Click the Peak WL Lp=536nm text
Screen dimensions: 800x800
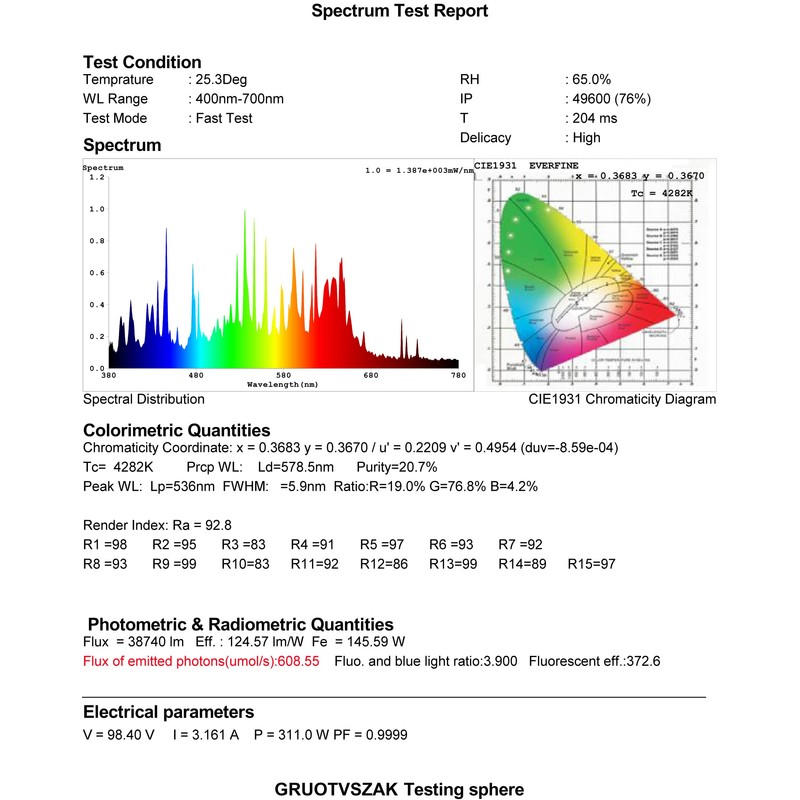click(148, 486)
